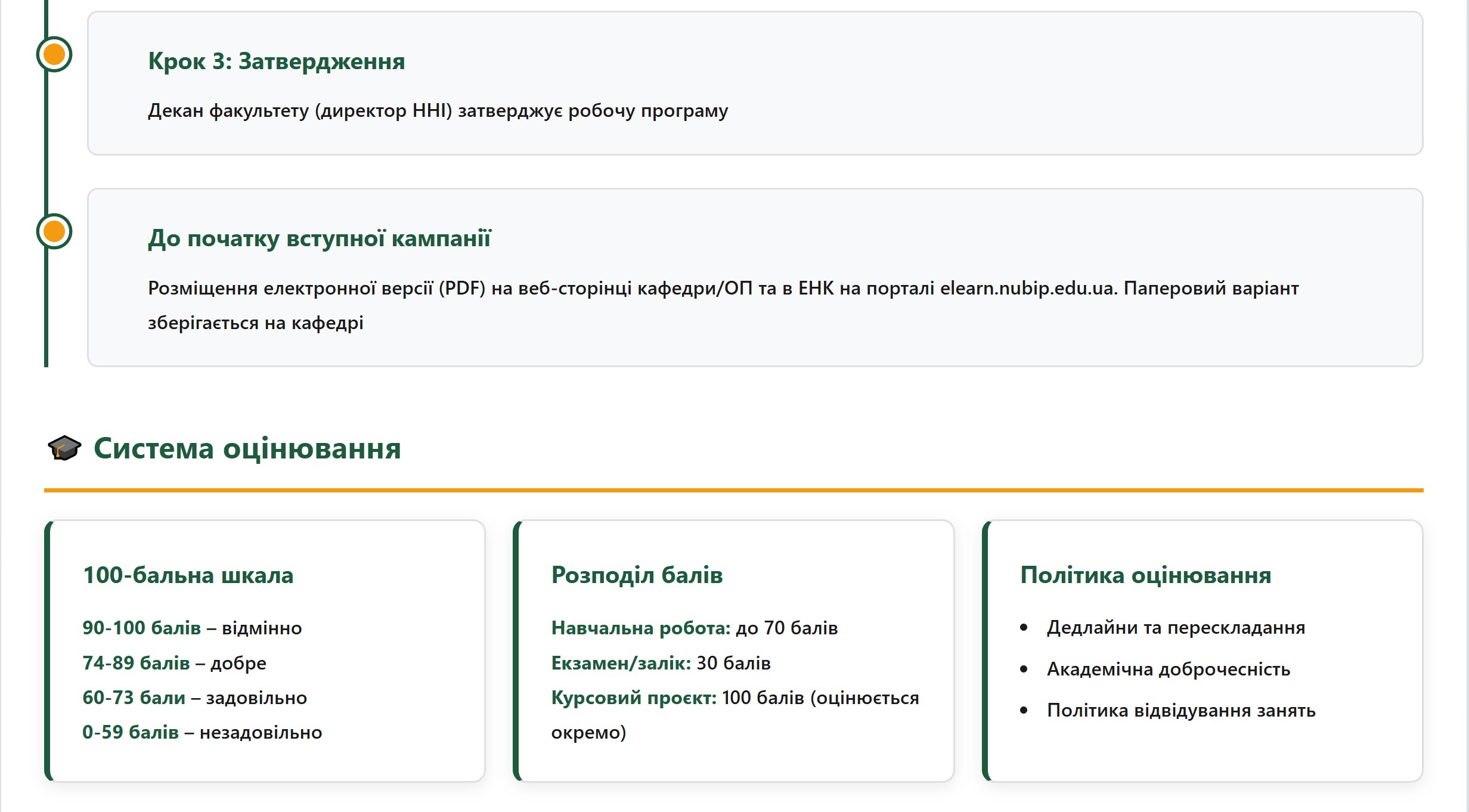Click the 100-бальна шкала card title
The height and width of the screenshot is (812, 1469).
[188, 575]
